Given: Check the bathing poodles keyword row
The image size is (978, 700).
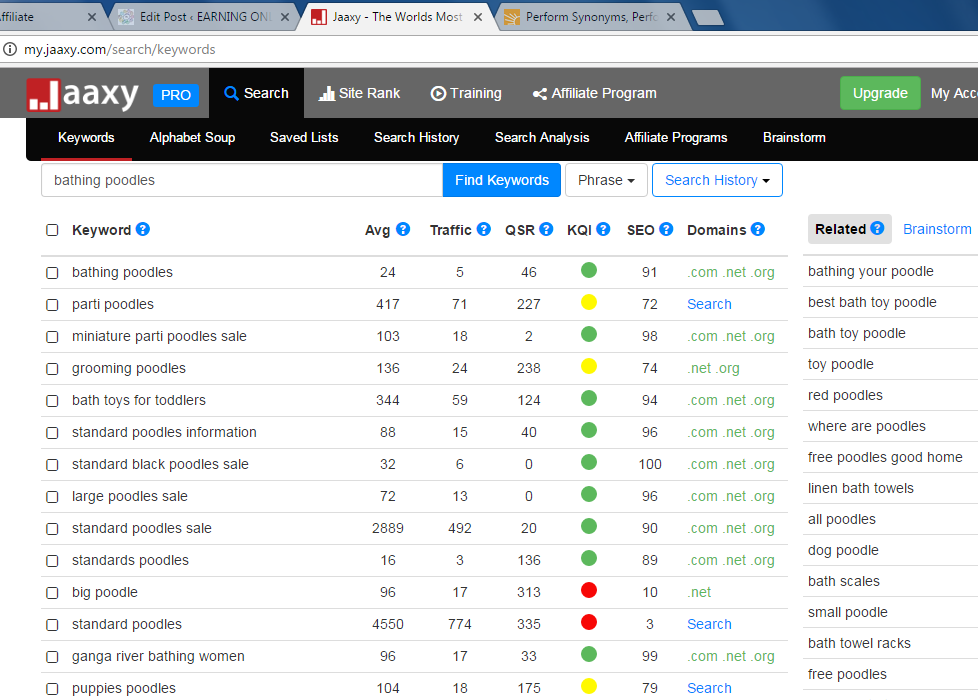Looking at the screenshot, I should (x=52, y=273).
